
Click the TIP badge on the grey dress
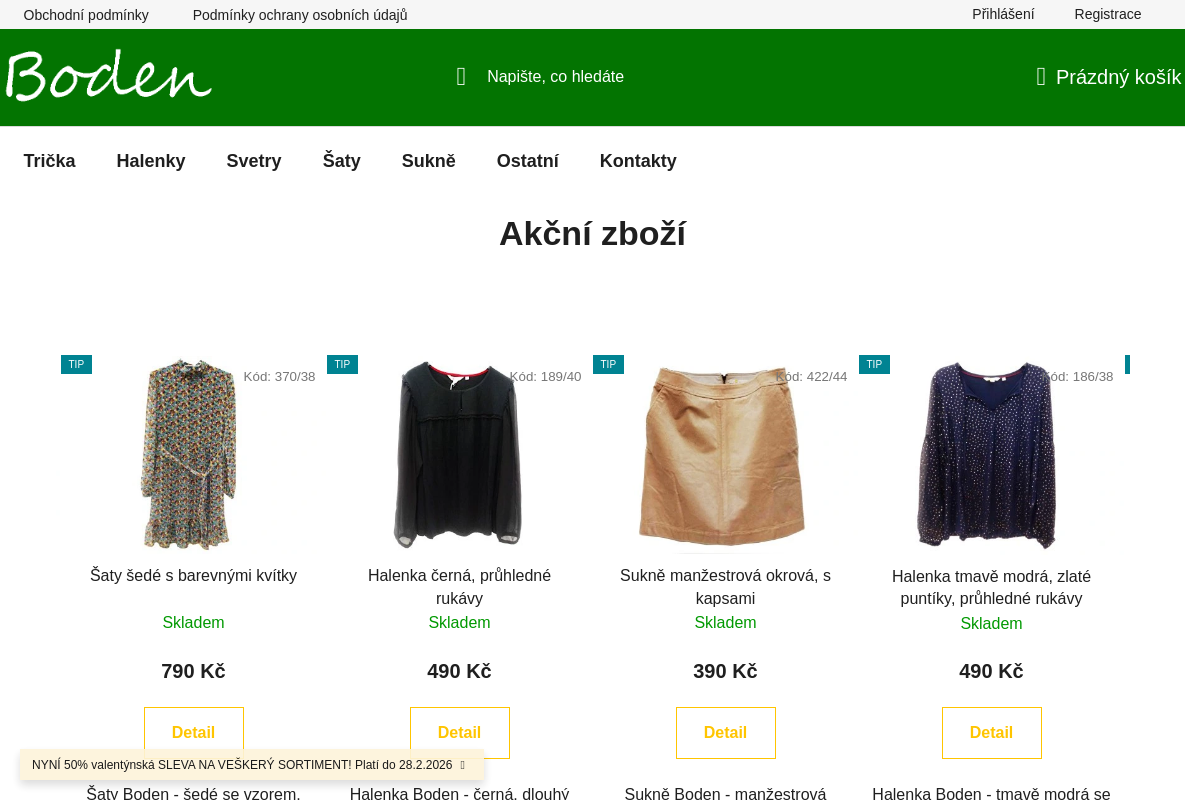(x=76, y=364)
